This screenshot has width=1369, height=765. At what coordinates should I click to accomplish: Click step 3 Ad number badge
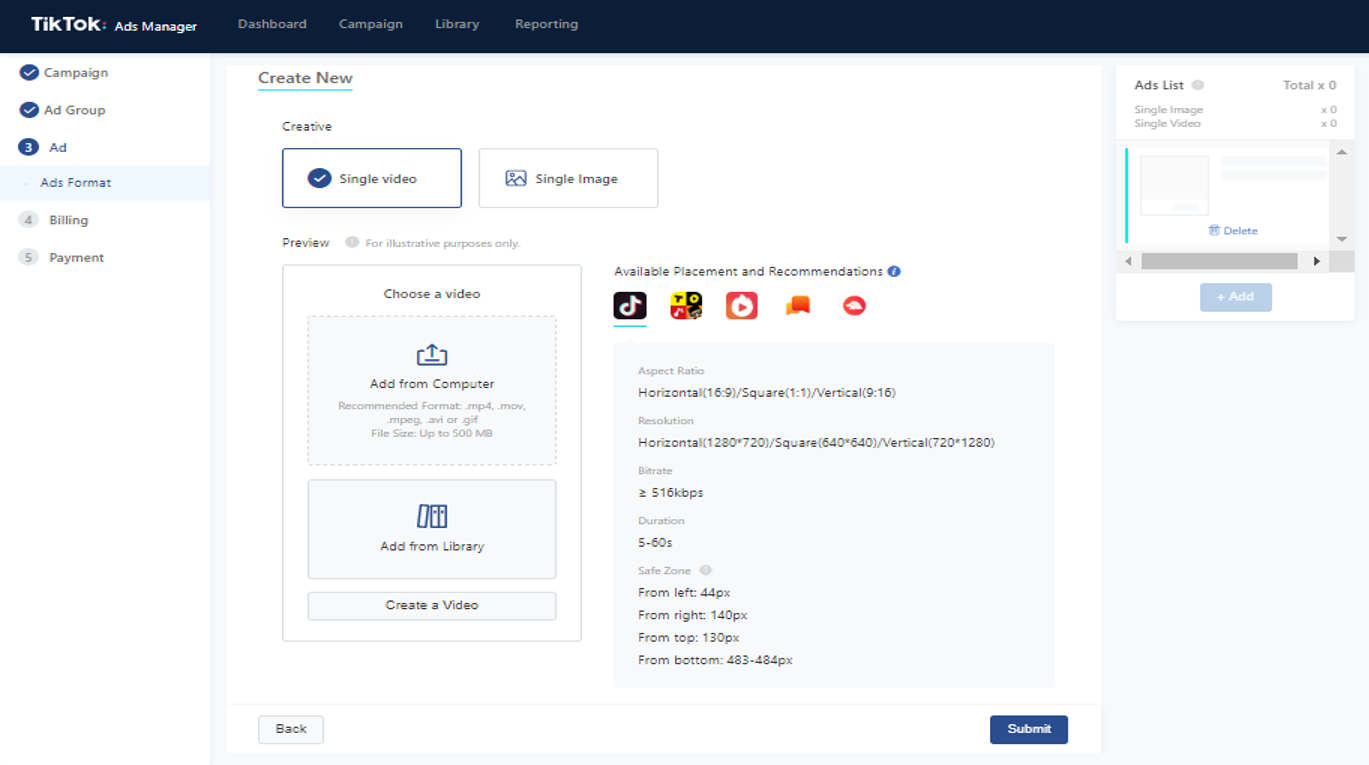(29, 147)
